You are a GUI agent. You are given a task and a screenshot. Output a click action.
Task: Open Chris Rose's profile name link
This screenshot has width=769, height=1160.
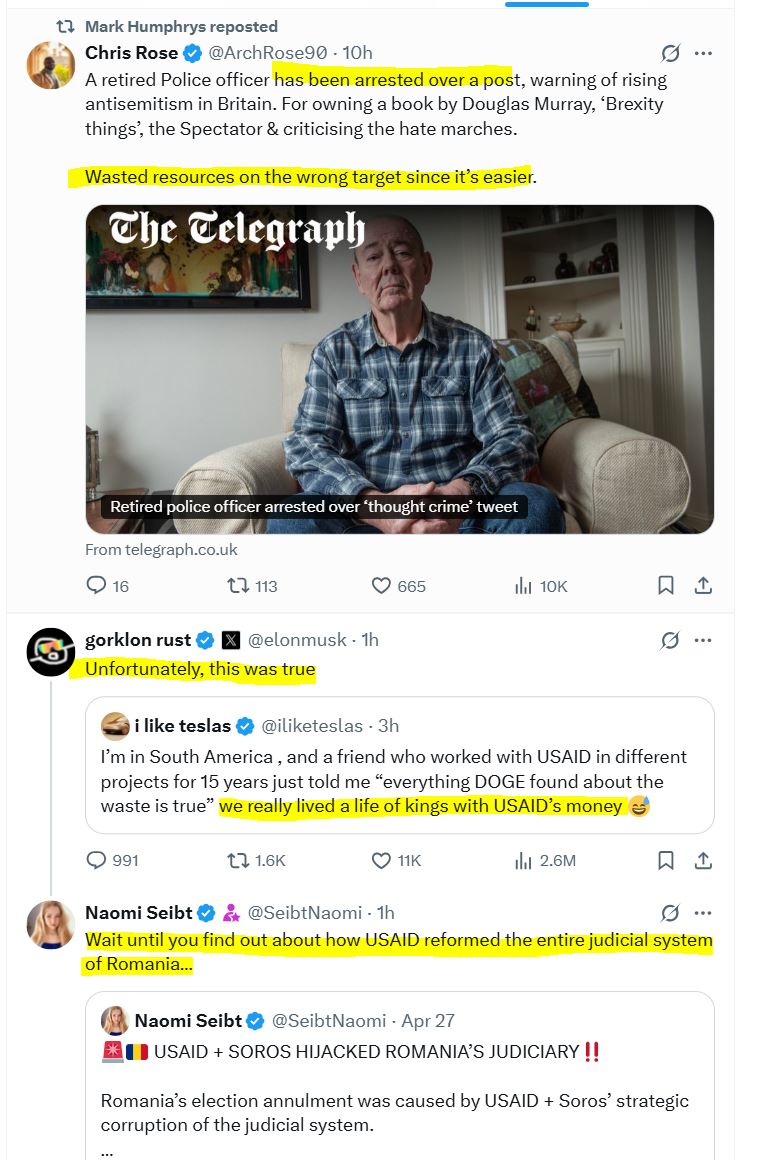pos(131,53)
